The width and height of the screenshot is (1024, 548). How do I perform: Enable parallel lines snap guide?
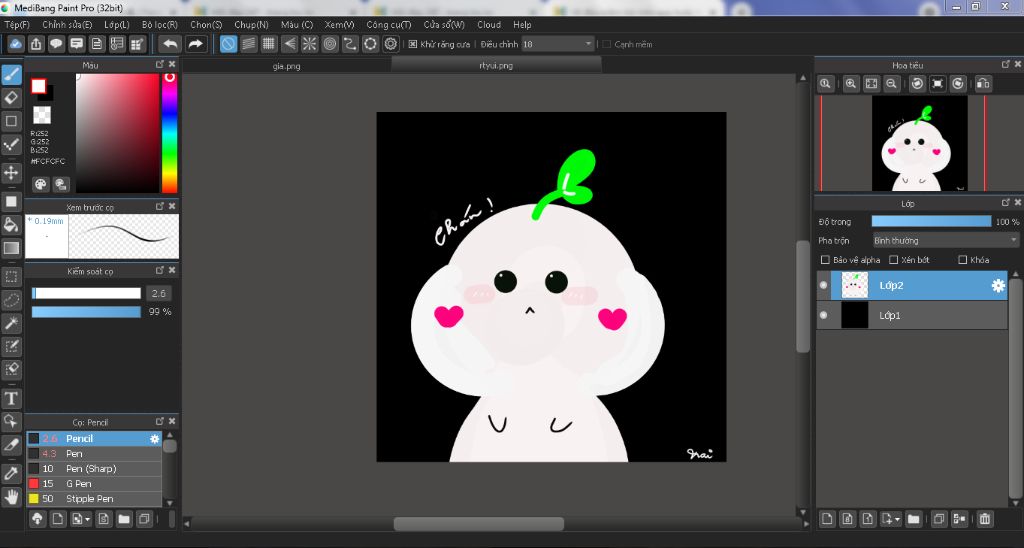pos(248,44)
